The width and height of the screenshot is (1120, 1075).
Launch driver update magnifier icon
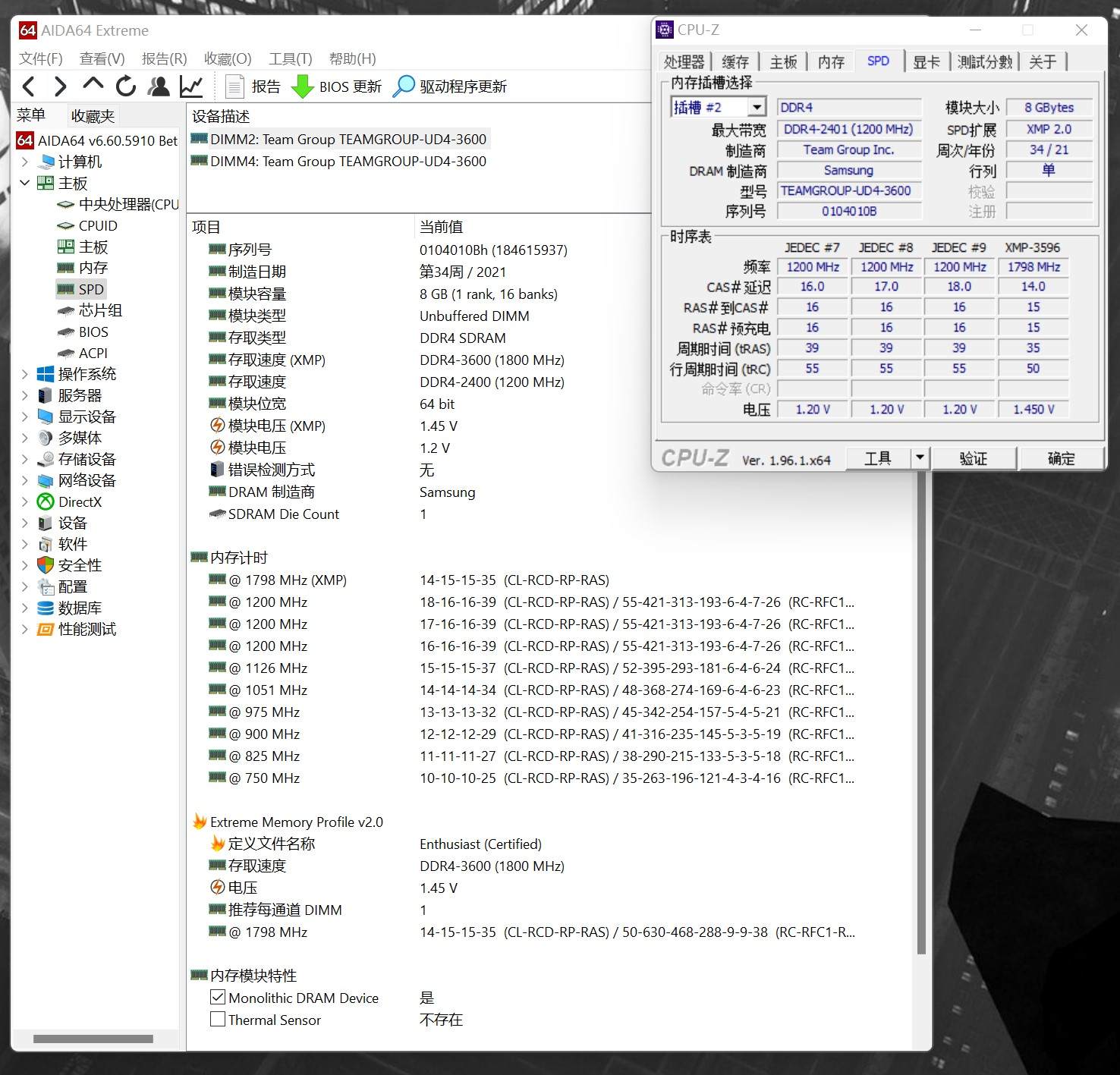[404, 86]
